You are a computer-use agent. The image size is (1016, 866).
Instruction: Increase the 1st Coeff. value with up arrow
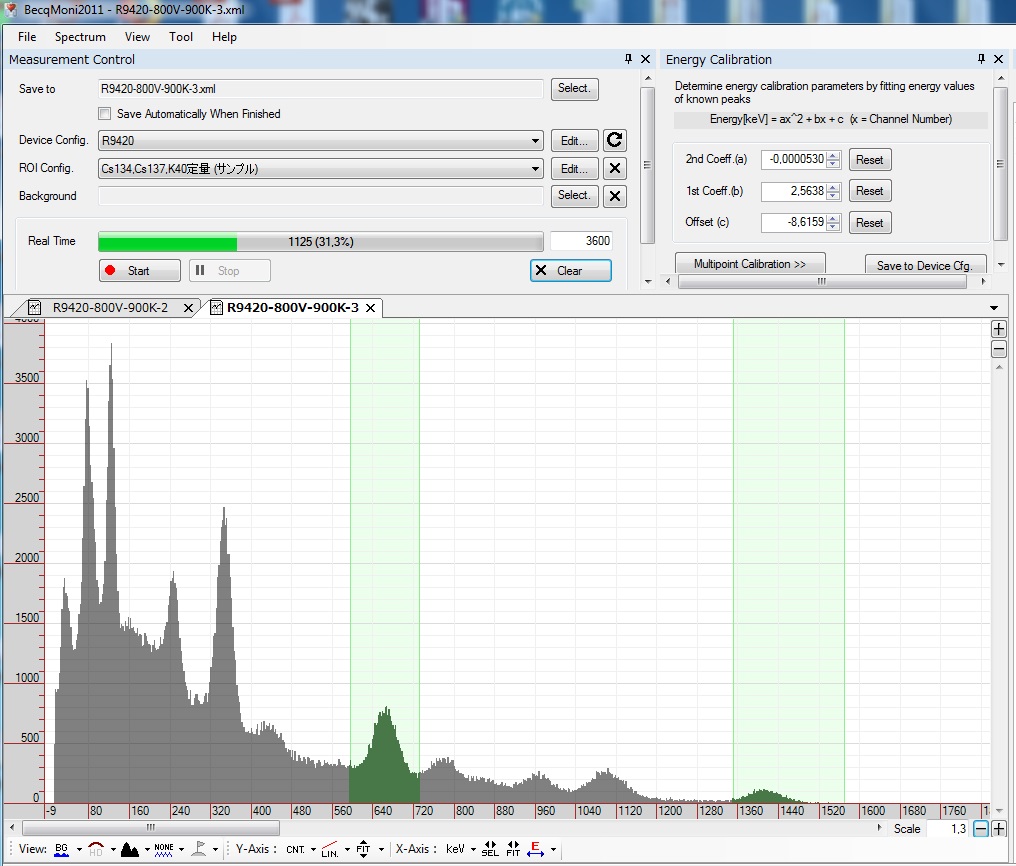click(x=833, y=187)
